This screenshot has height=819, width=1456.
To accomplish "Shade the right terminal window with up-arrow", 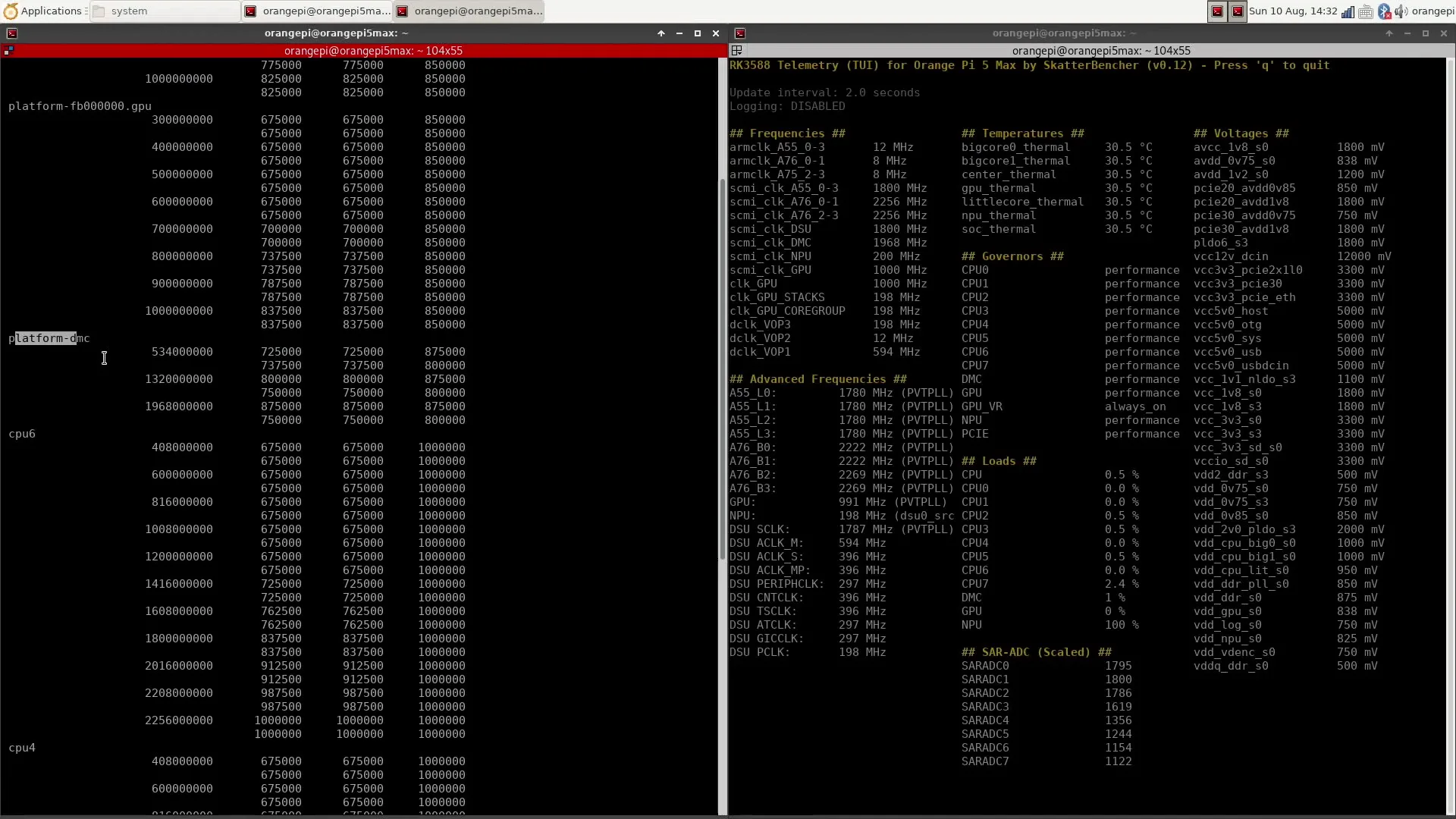I will pyautogui.click(x=1389, y=33).
